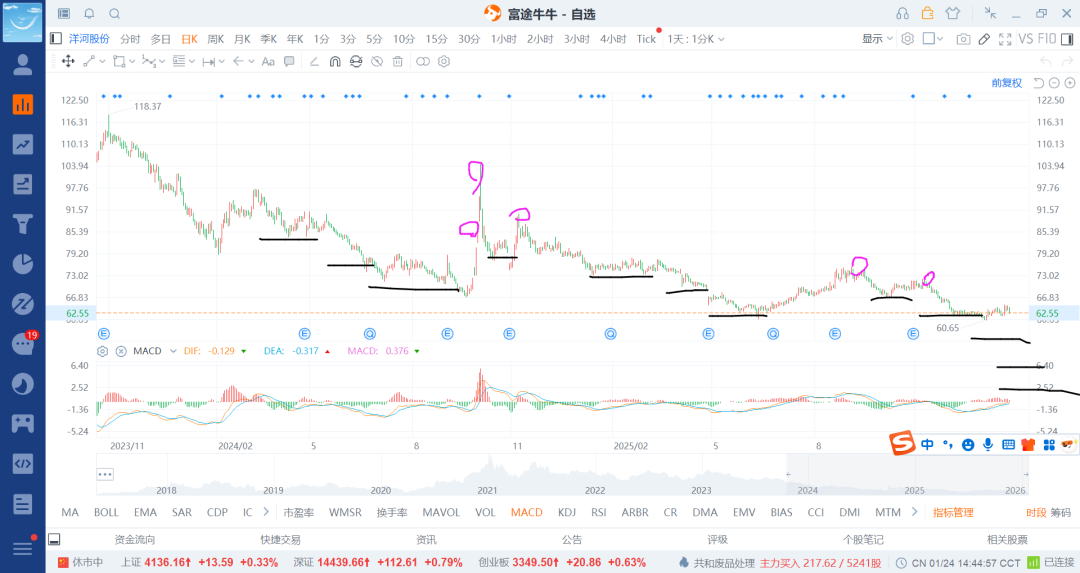Open drawing tools settings gear
Image resolution: width=1080 pixels, height=573 pixels.
point(444,61)
